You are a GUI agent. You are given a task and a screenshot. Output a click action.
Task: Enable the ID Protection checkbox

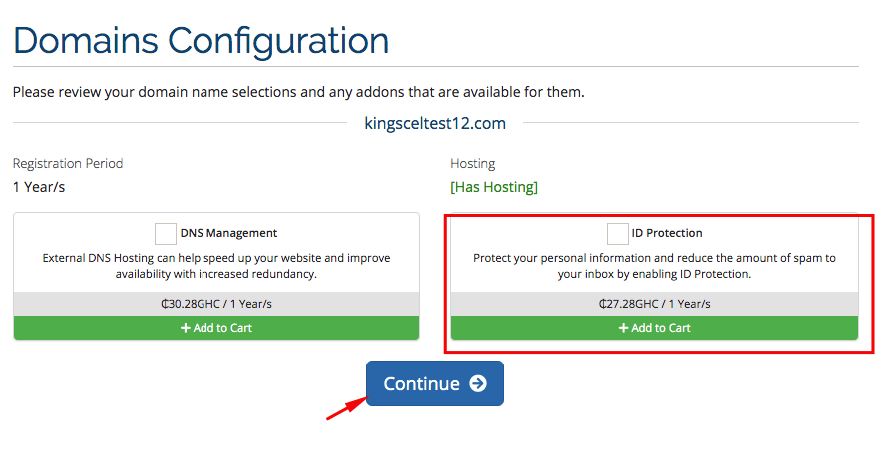point(618,234)
